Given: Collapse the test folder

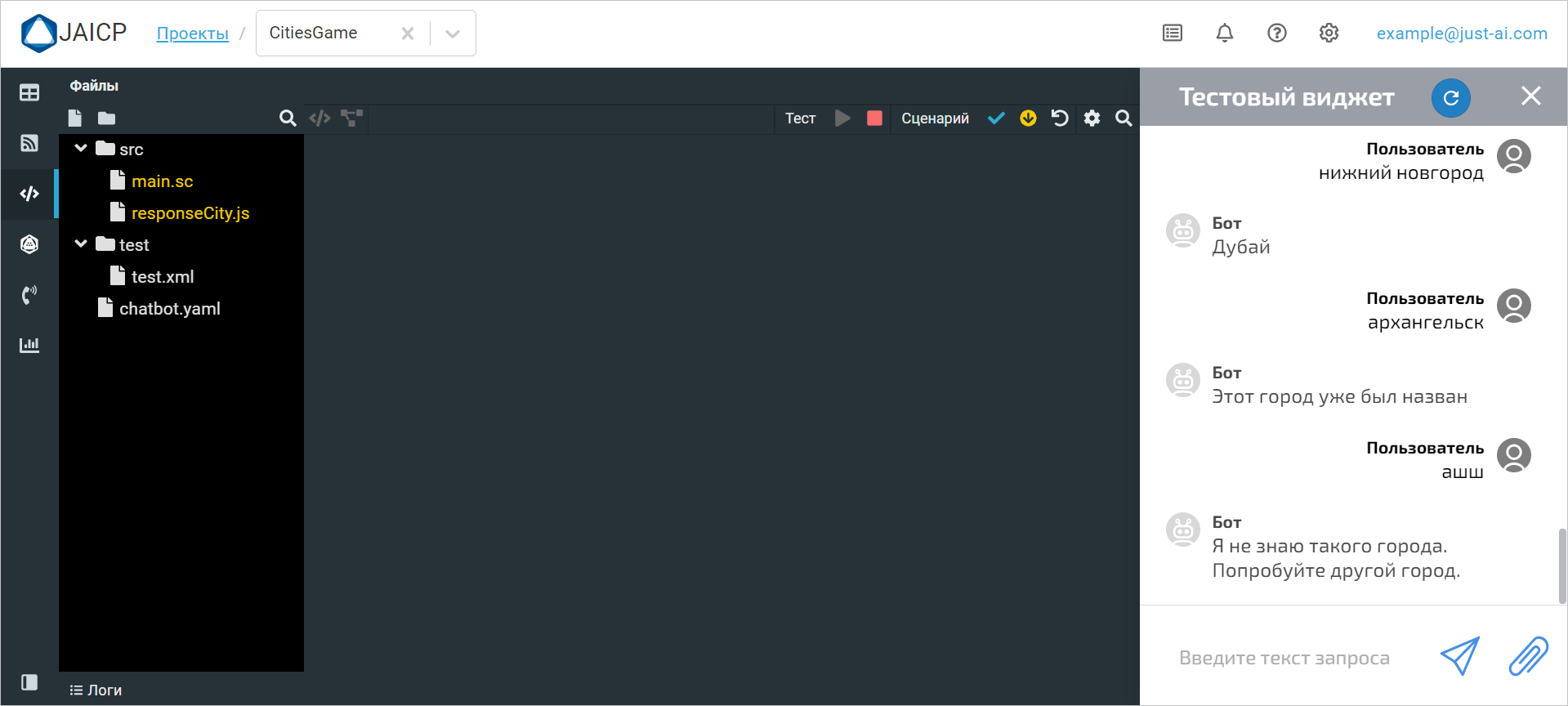Looking at the screenshot, I should pyautogui.click(x=81, y=244).
